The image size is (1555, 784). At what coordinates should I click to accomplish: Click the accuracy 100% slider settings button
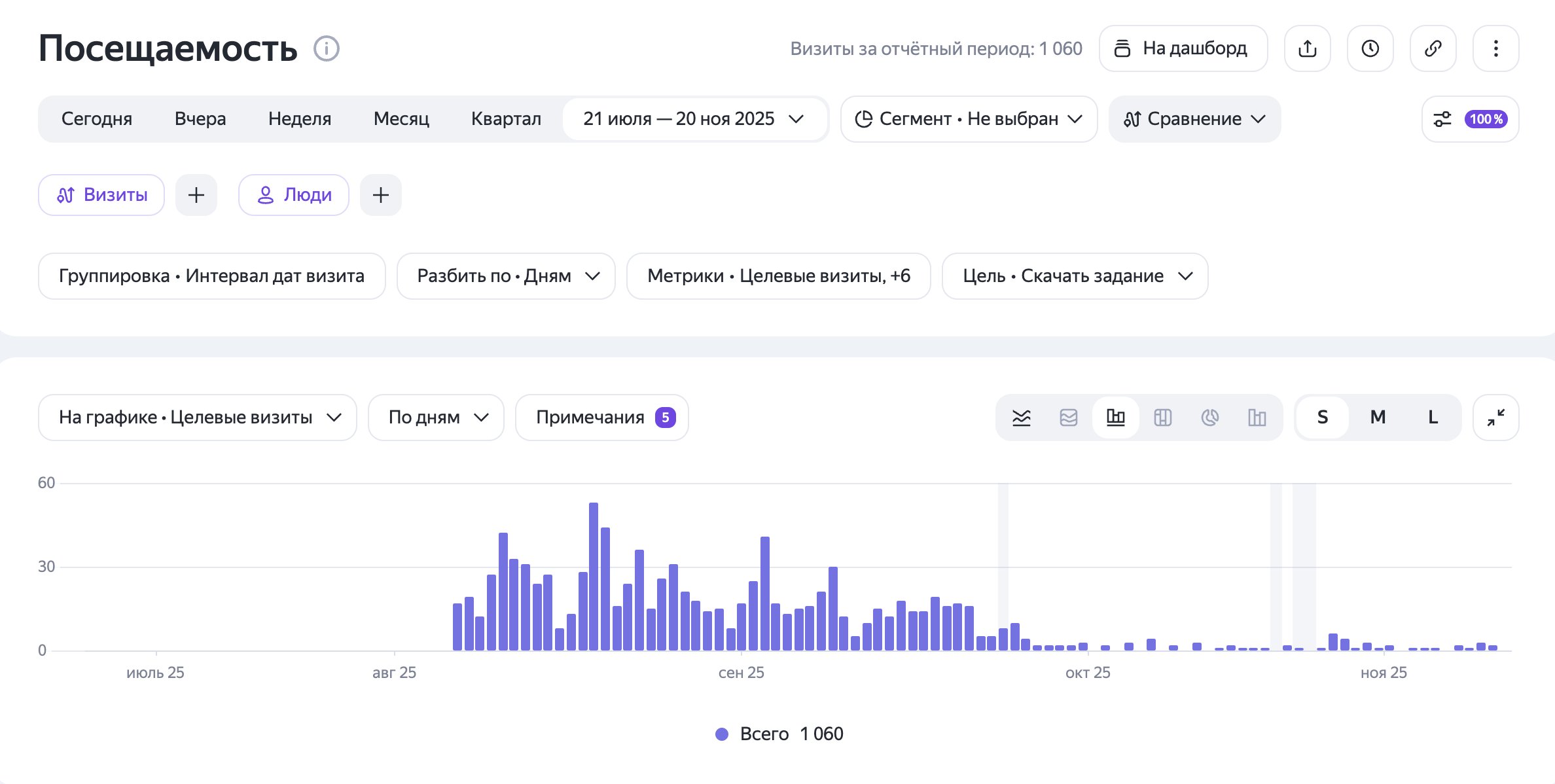1470,119
